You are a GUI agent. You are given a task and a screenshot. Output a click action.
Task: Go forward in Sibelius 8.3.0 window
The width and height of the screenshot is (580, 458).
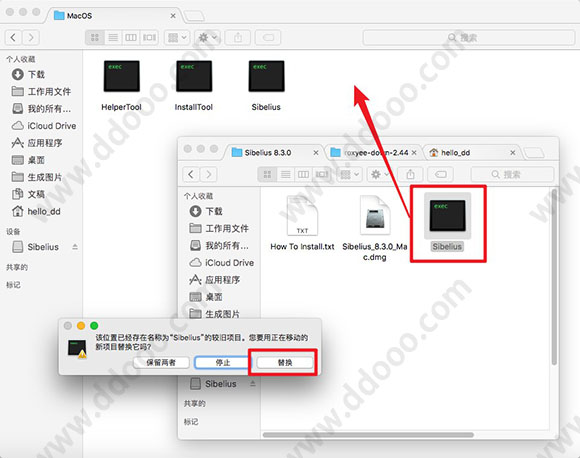[208, 174]
